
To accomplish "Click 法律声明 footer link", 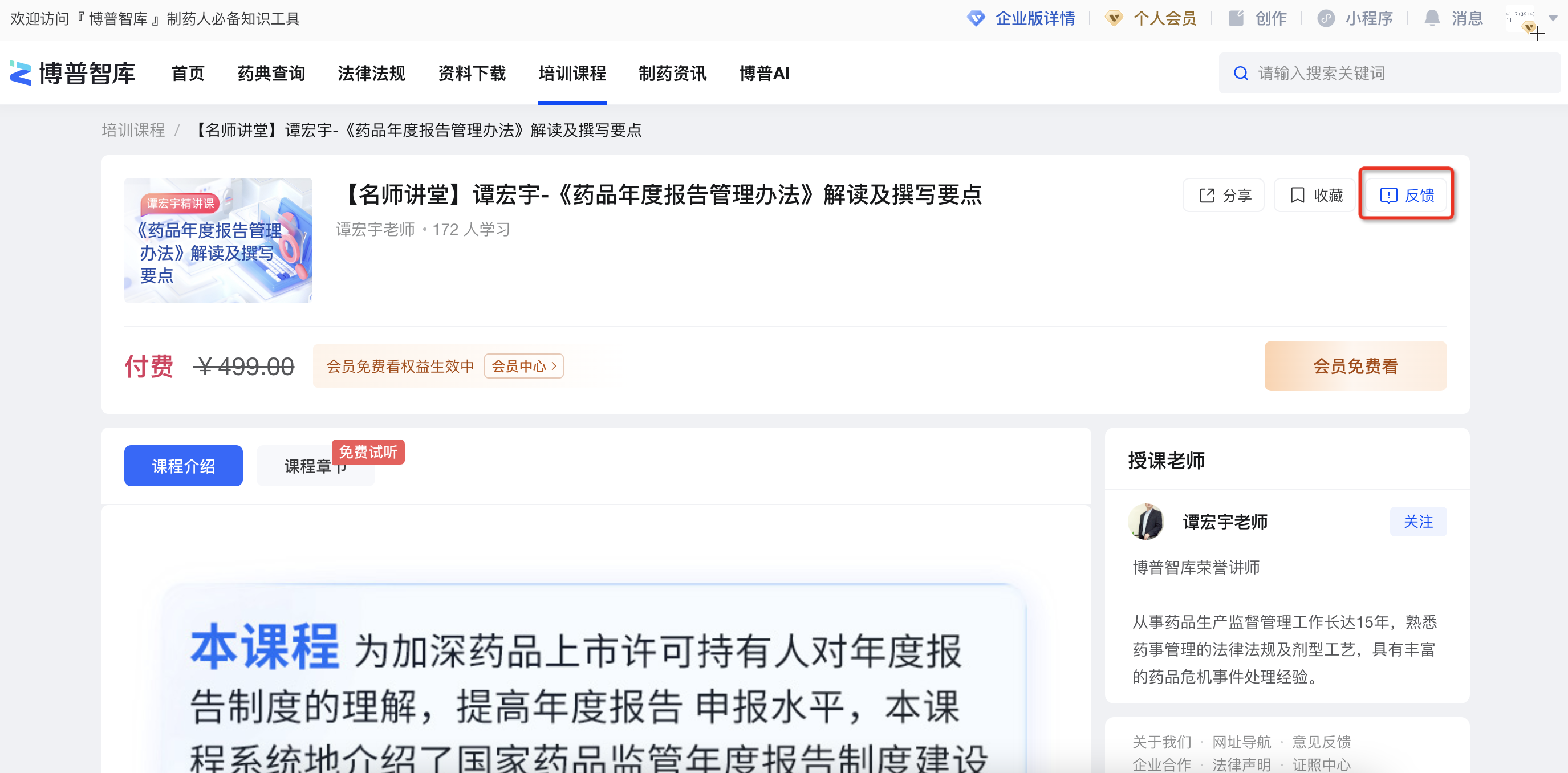I will click(x=1242, y=764).
